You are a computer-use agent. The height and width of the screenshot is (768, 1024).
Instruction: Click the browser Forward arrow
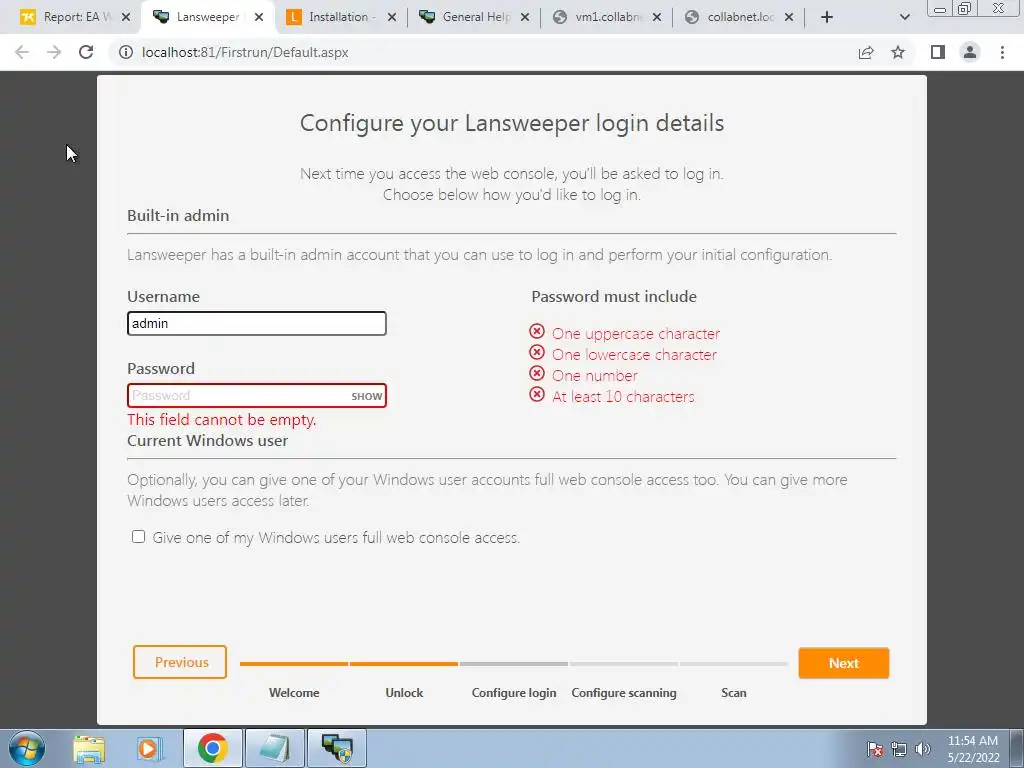click(54, 52)
